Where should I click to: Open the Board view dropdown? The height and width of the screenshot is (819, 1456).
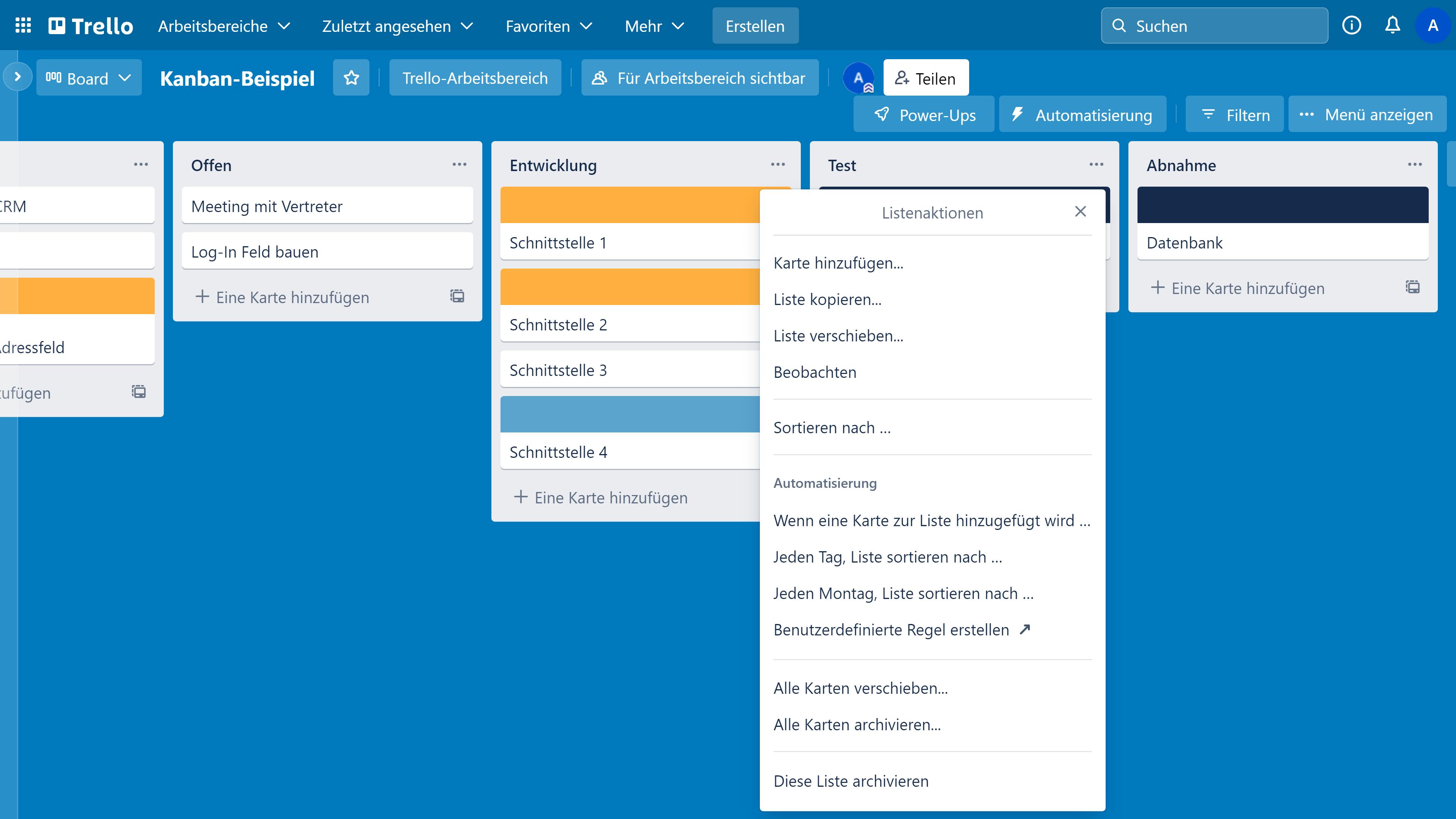pyautogui.click(x=89, y=77)
